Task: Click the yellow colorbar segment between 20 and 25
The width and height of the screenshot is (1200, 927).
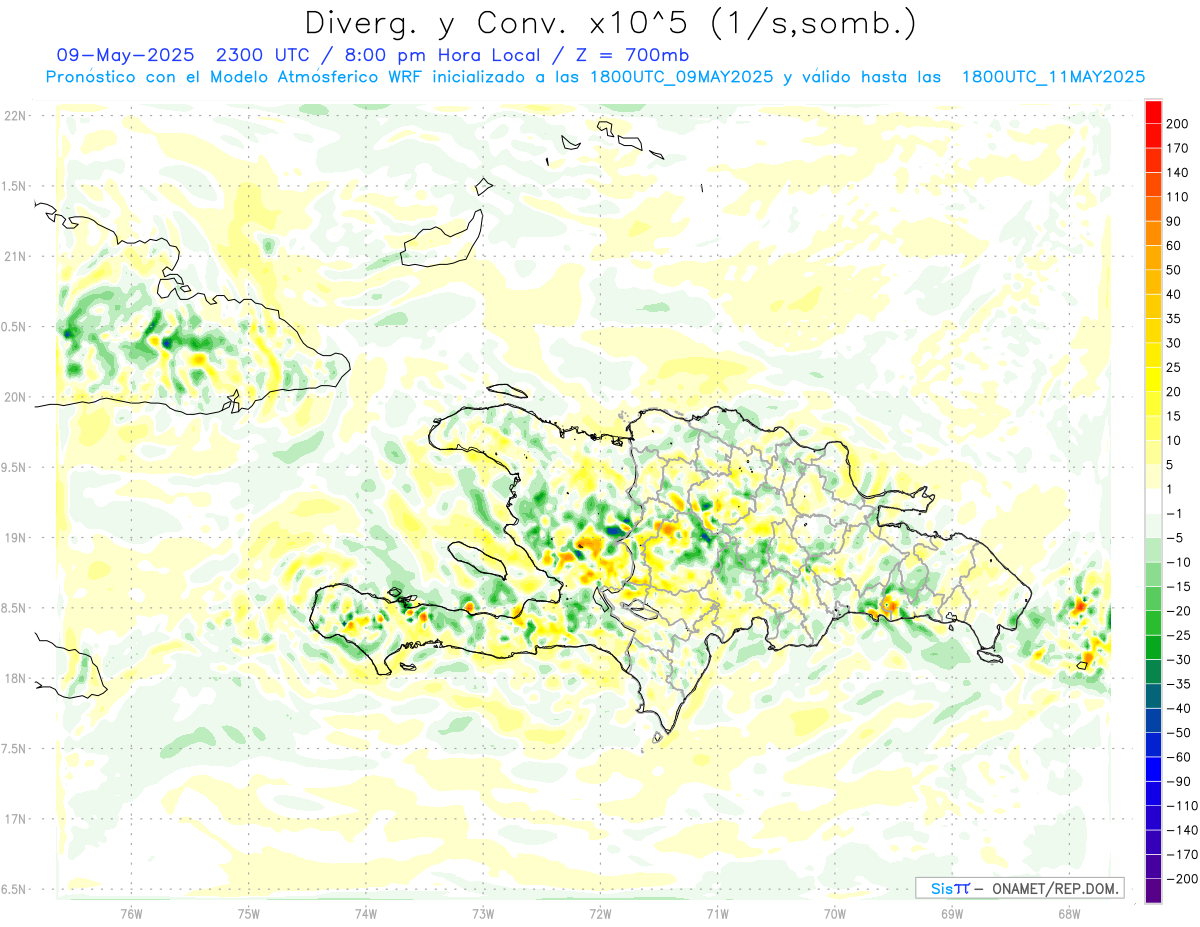Action: [1153, 379]
